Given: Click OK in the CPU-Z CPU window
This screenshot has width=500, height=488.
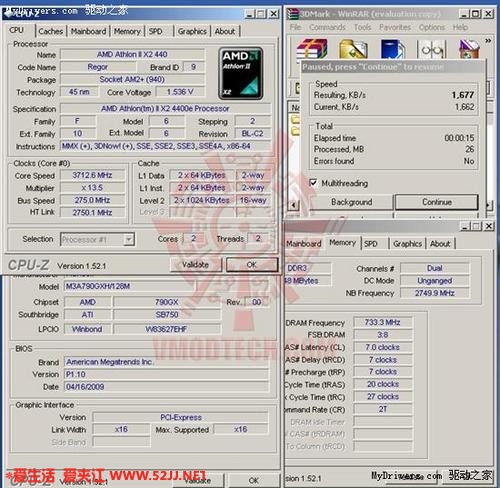Looking at the screenshot, I should [252, 265].
